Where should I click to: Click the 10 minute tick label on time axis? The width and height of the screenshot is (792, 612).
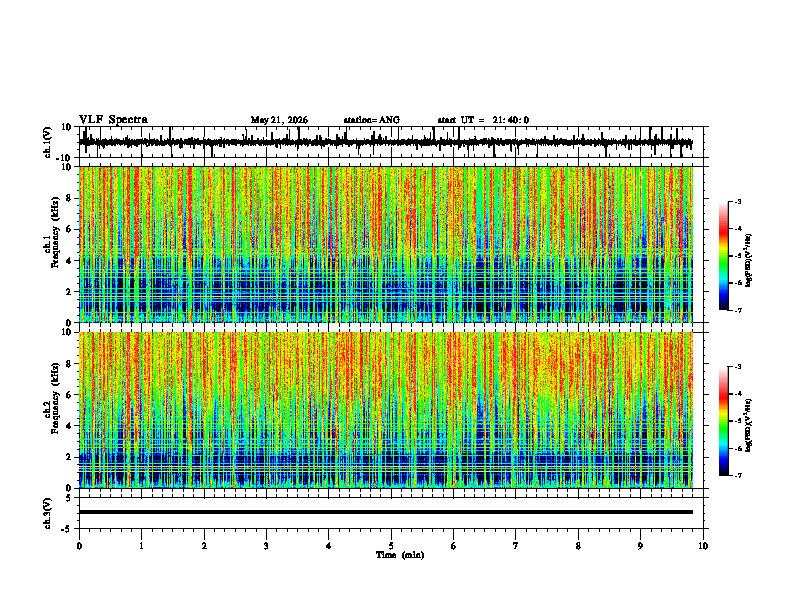pyautogui.click(x=703, y=546)
